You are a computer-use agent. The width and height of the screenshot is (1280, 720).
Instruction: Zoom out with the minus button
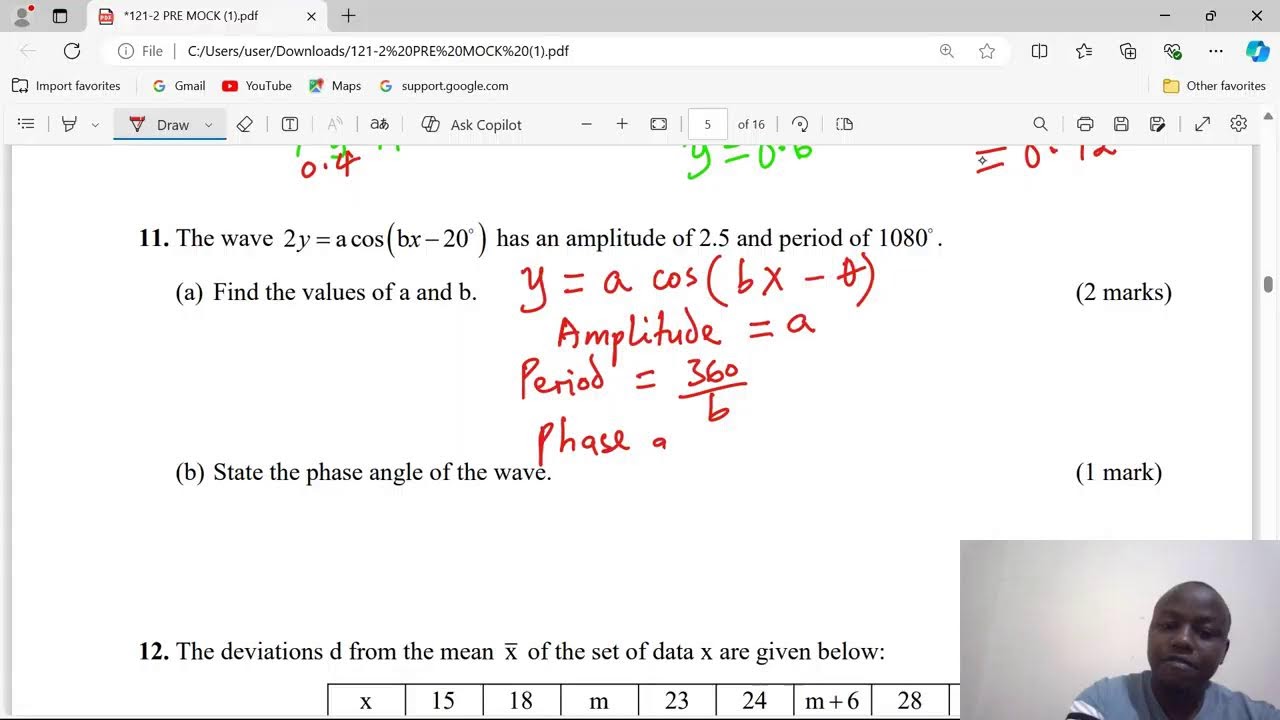(587, 124)
